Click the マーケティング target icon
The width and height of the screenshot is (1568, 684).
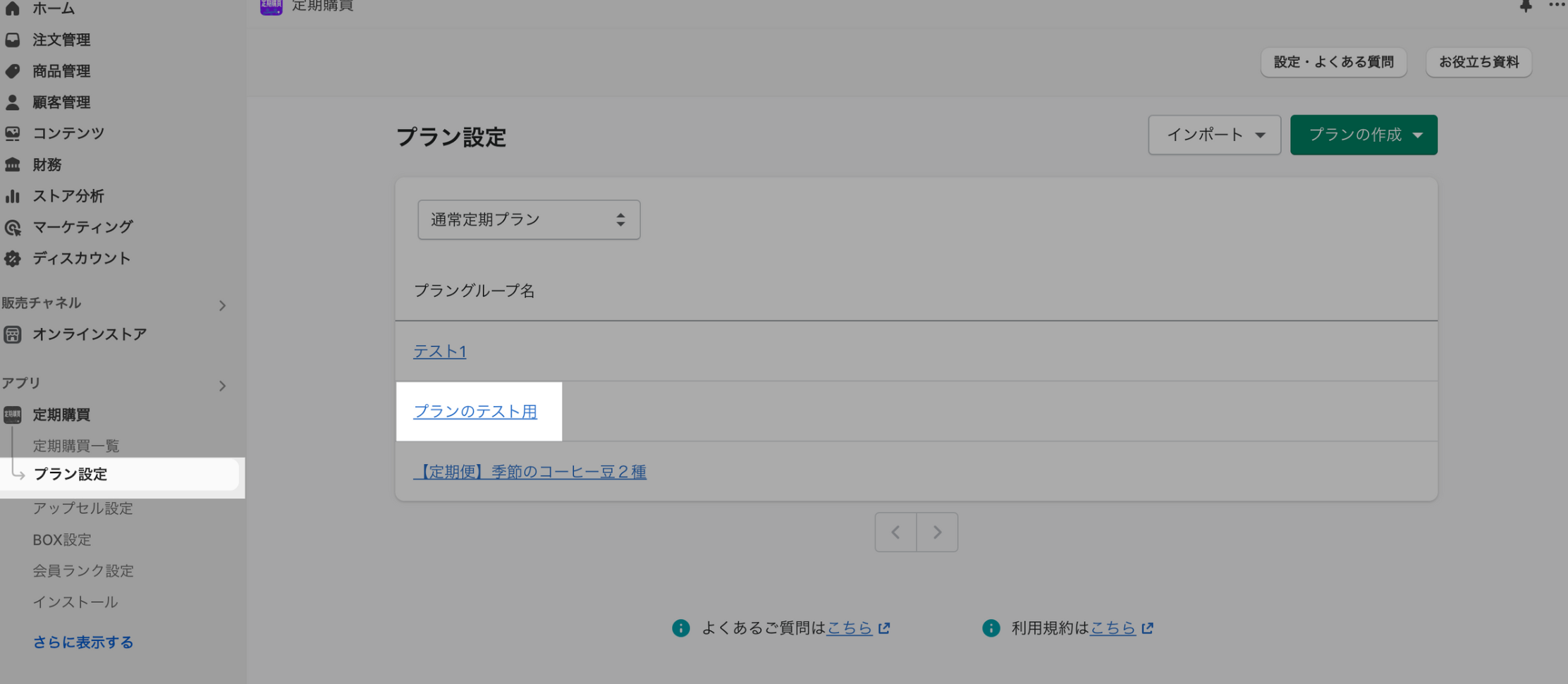(x=13, y=227)
